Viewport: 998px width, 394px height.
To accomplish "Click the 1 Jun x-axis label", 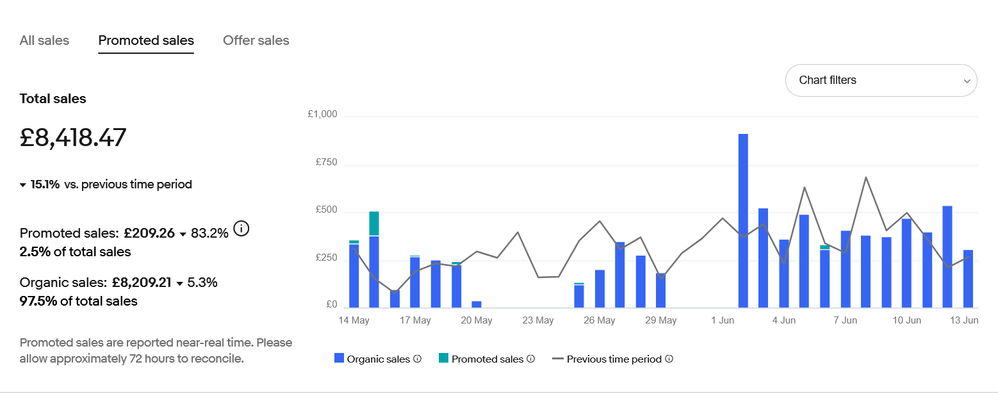I will (x=722, y=320).
